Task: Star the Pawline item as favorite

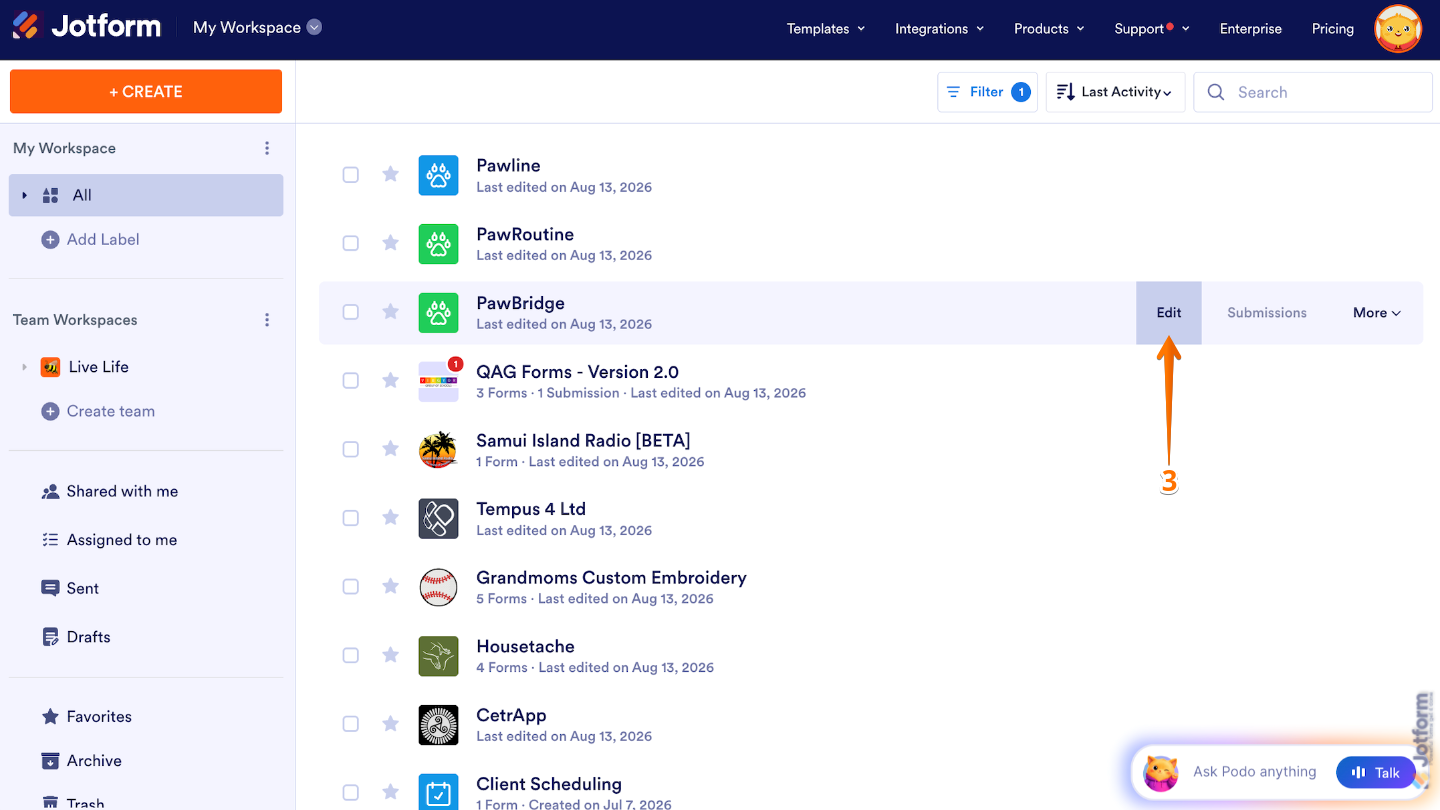Action: (x=391, y=174)
